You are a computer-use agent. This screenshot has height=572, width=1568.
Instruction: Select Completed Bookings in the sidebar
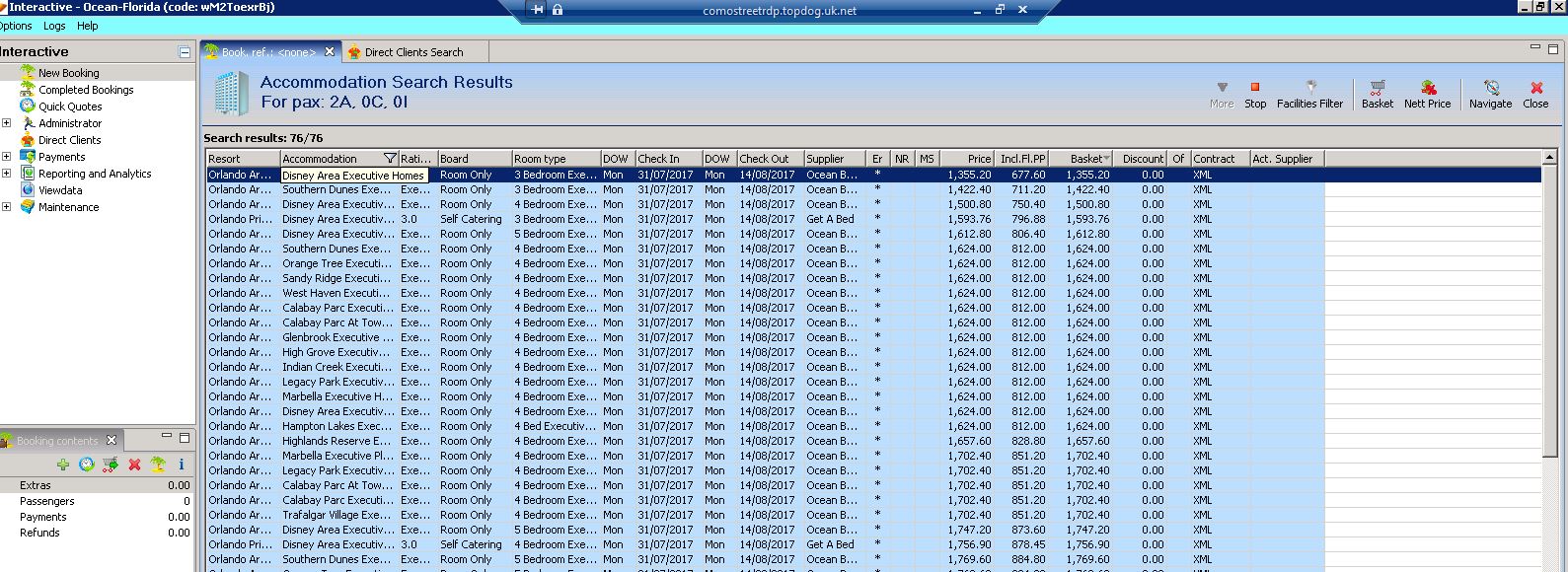(x=86, y=90)
